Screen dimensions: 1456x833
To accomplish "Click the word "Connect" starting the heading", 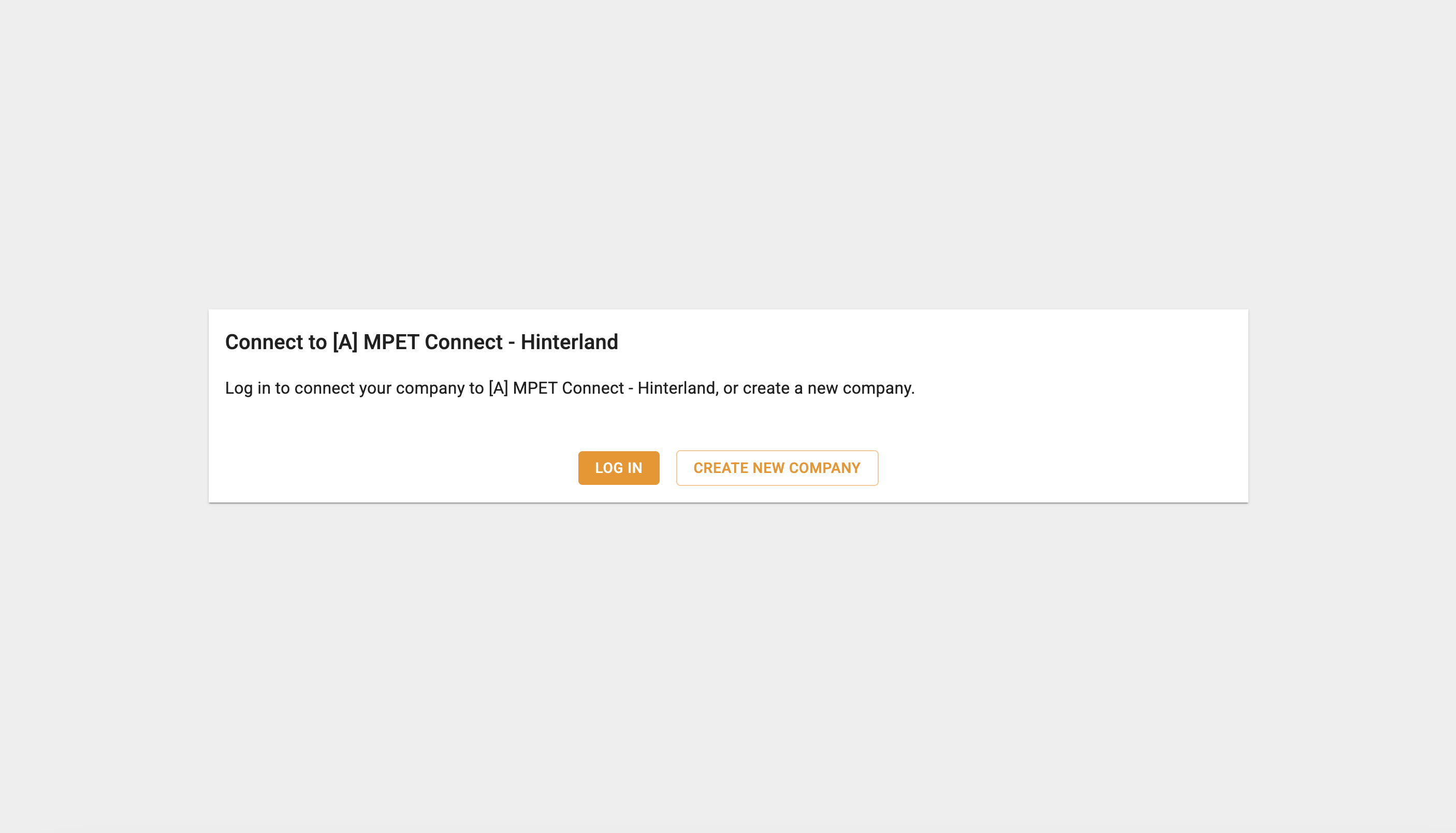I will [264, 341].
